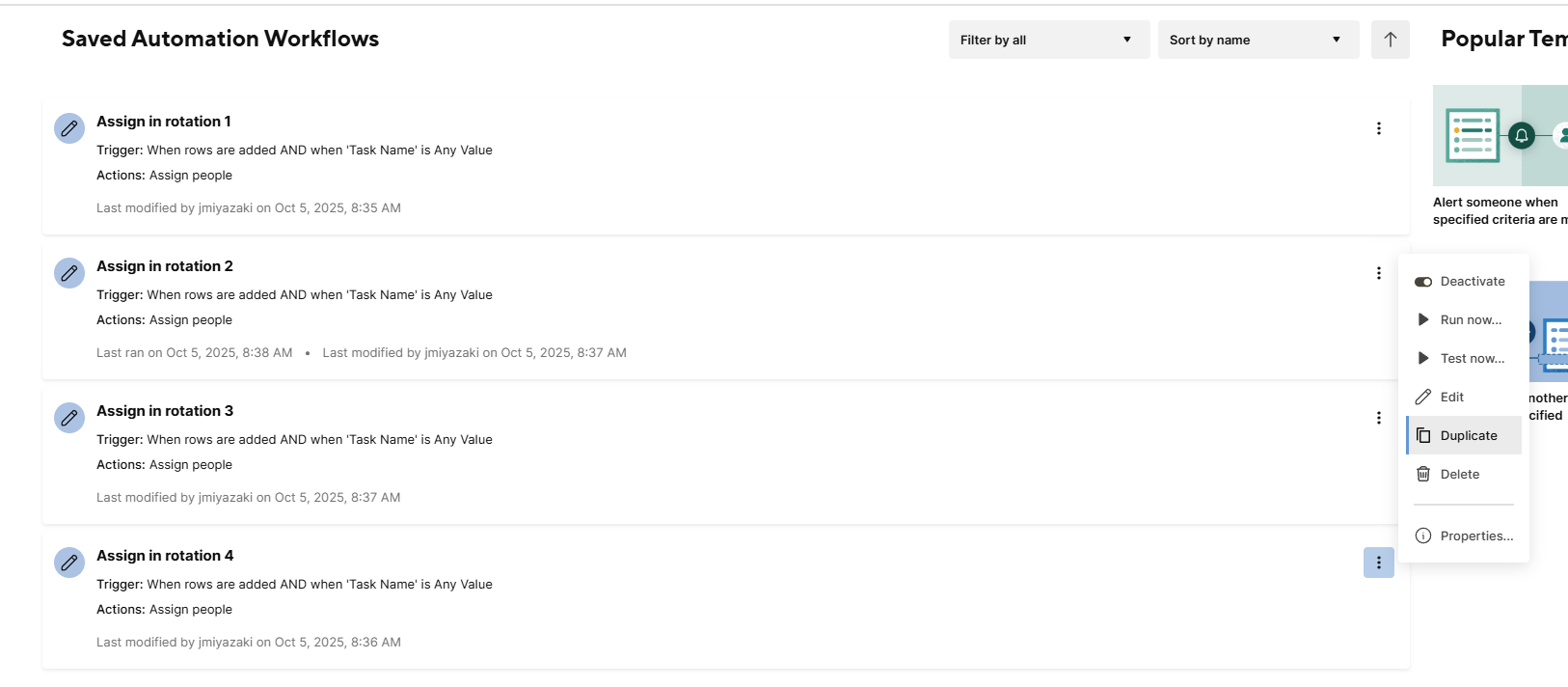Click pencil icon for Assign in rotation 3
This screenshot has height=687, width=1568.
(x=69, y=418)
